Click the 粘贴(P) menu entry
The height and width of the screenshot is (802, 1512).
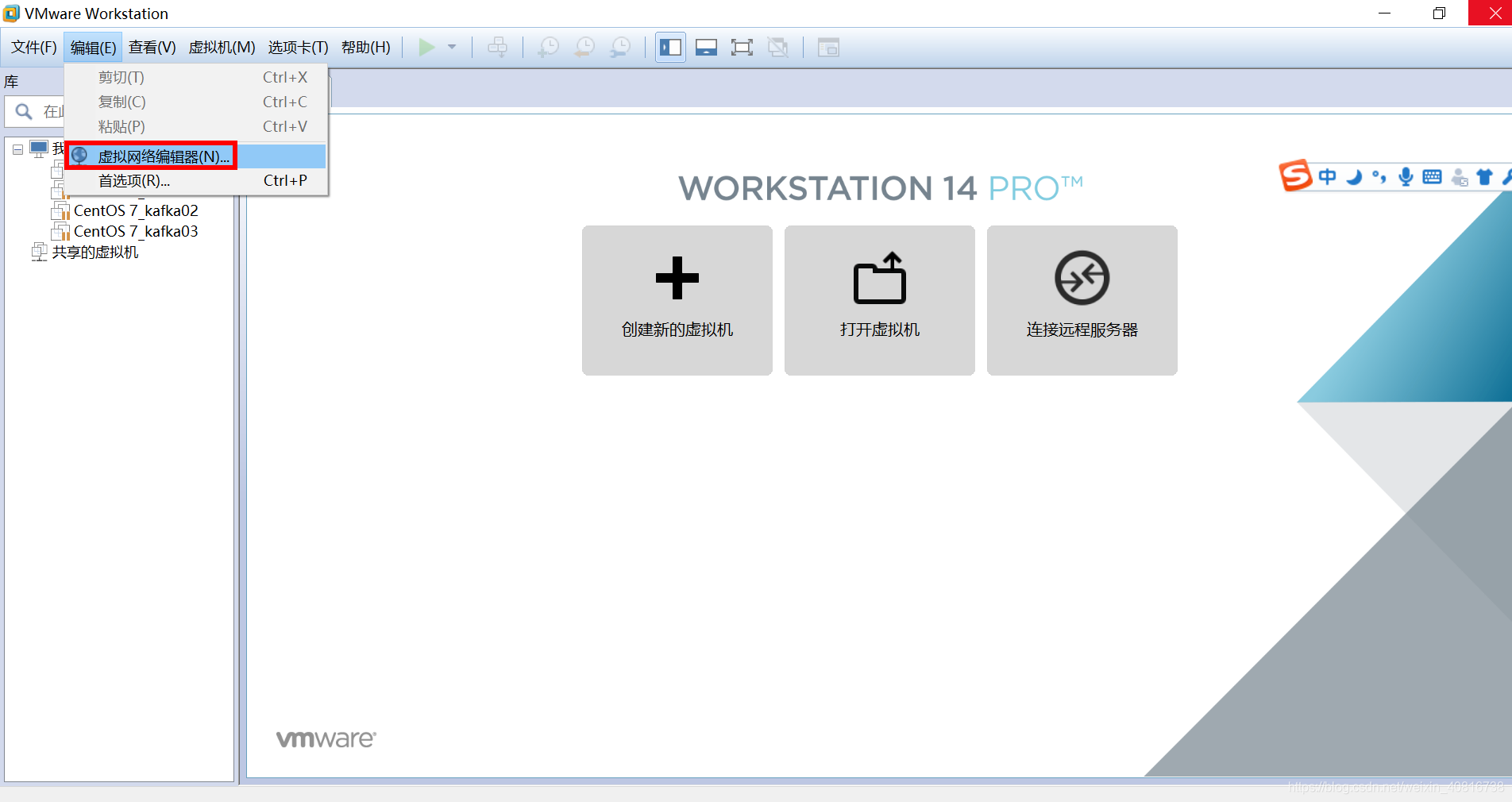click(196, 126)
